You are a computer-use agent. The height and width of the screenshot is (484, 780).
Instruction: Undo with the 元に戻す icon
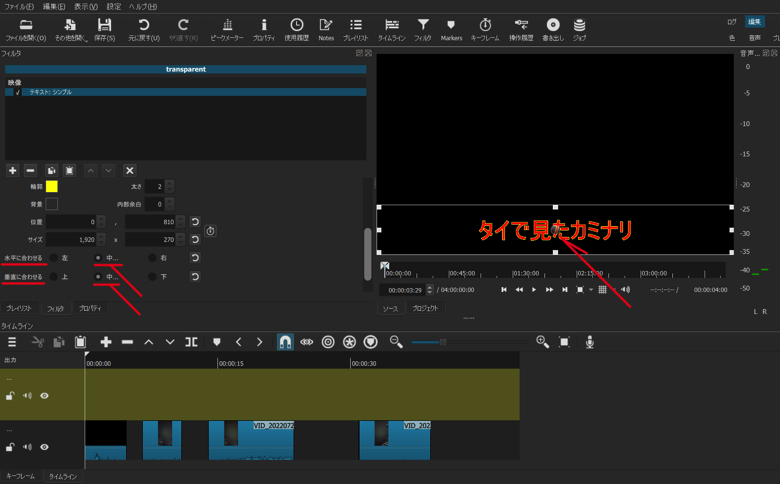144,25
